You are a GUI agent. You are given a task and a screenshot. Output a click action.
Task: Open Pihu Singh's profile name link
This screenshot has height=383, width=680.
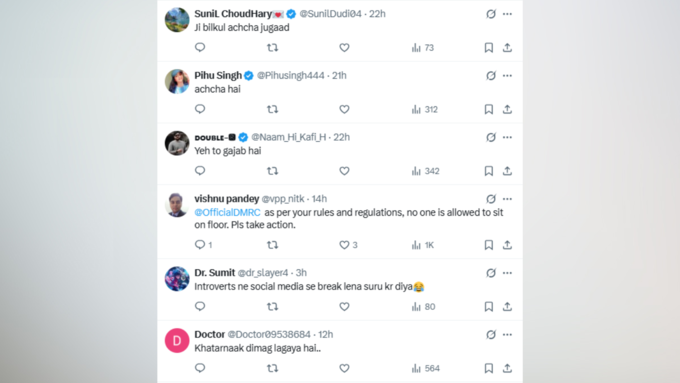tap(218, 75)
